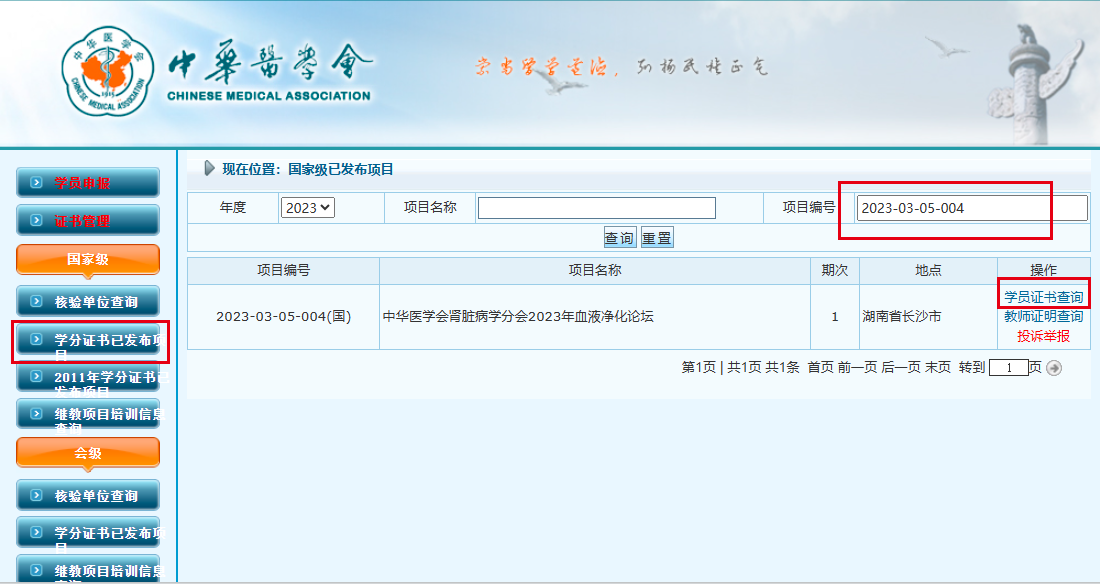Open the 学员证书查询 link
This screenshot has height=584, width=1100.
click(1043, 297)
